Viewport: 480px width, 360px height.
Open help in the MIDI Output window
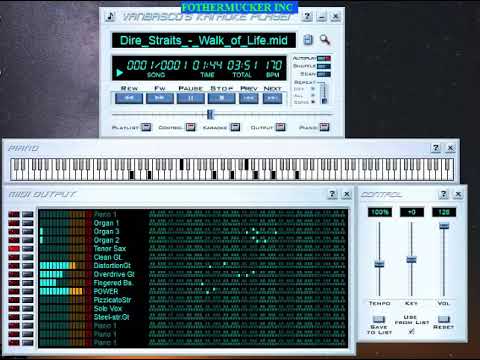coord(332,194)
